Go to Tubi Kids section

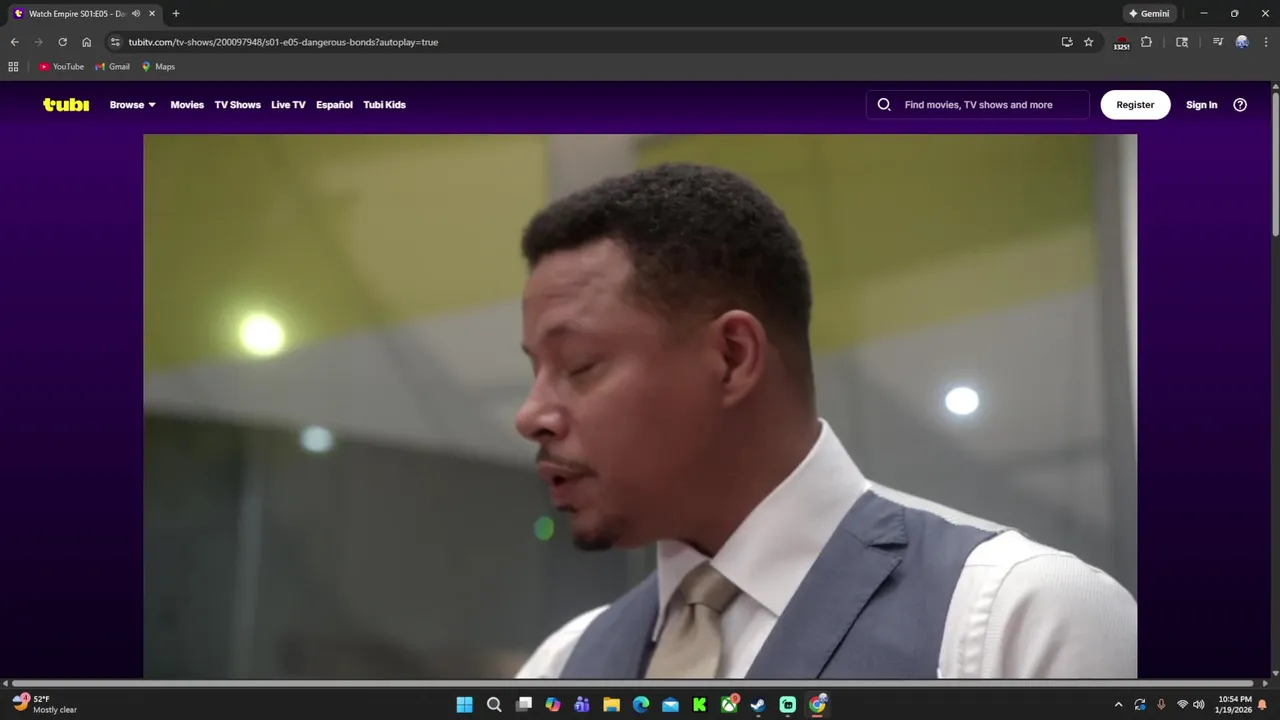(384, 104)
